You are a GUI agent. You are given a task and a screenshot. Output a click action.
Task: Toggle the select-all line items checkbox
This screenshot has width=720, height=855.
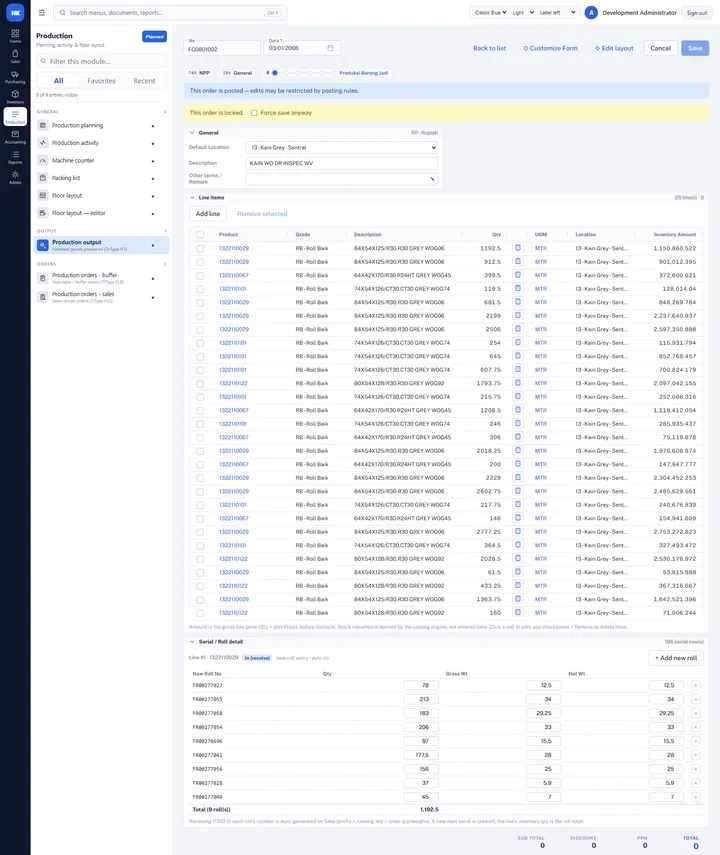click(200, 234)
